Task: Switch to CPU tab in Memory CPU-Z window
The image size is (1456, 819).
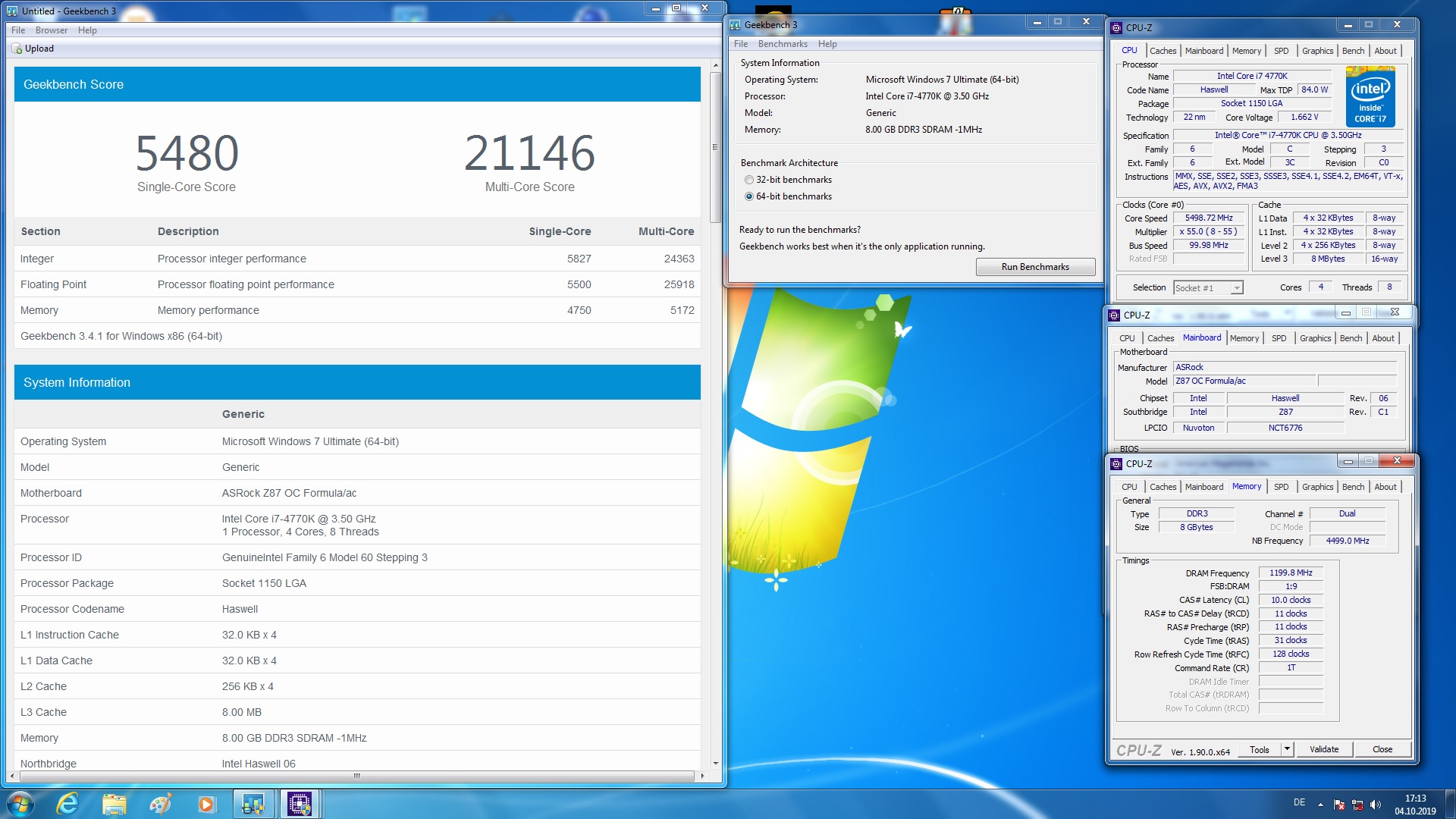Action: (1129, 487)
